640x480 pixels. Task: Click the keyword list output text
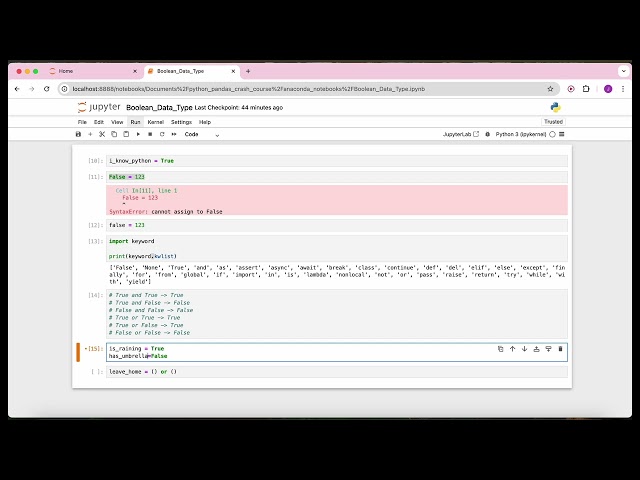coord(337,275)
